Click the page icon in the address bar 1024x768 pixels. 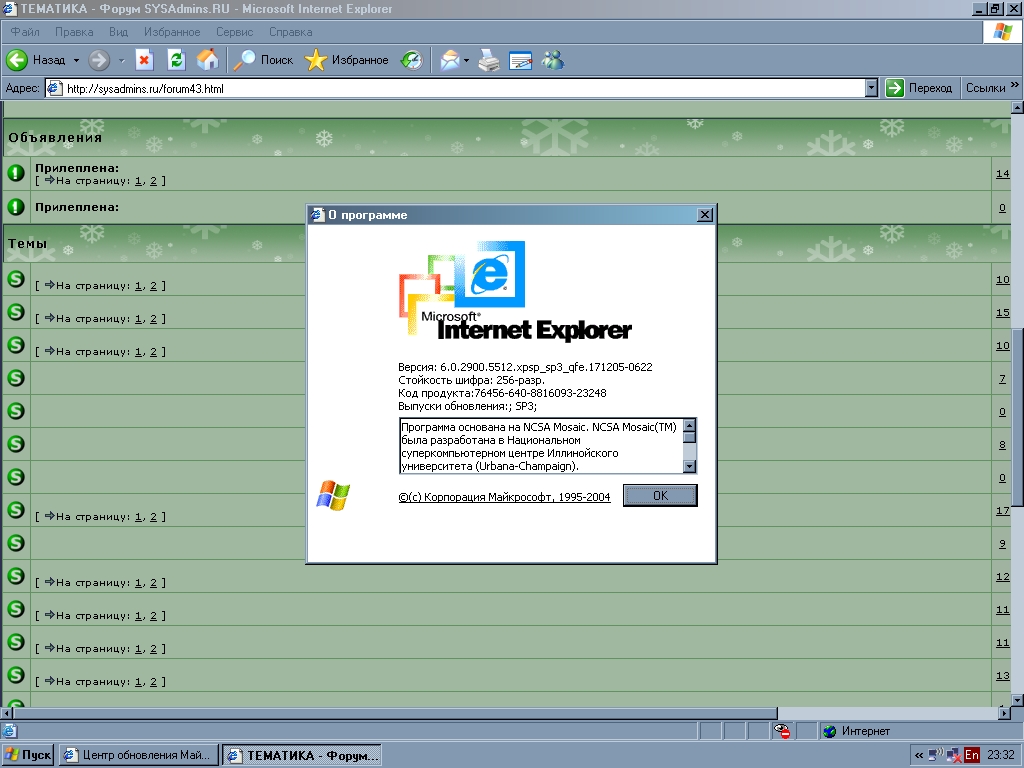pos(55,88)
